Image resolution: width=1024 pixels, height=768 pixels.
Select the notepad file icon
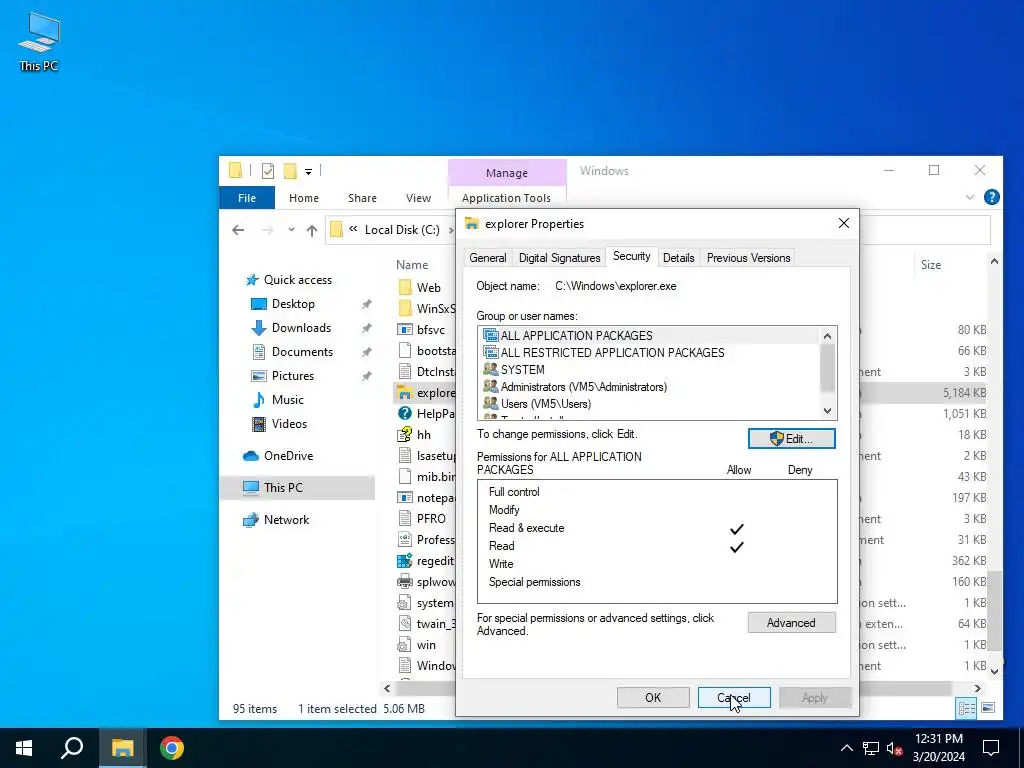tap(405, 498)
